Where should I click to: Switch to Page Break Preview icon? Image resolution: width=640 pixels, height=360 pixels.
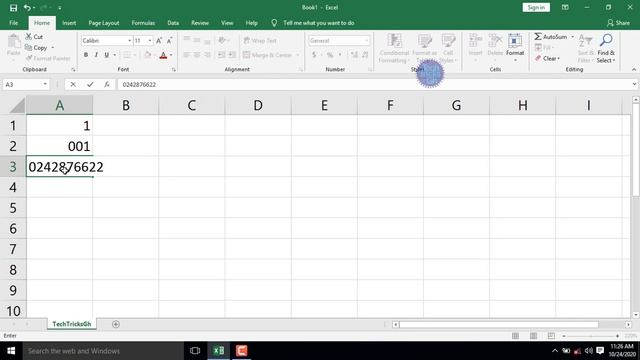pos(551,336)
